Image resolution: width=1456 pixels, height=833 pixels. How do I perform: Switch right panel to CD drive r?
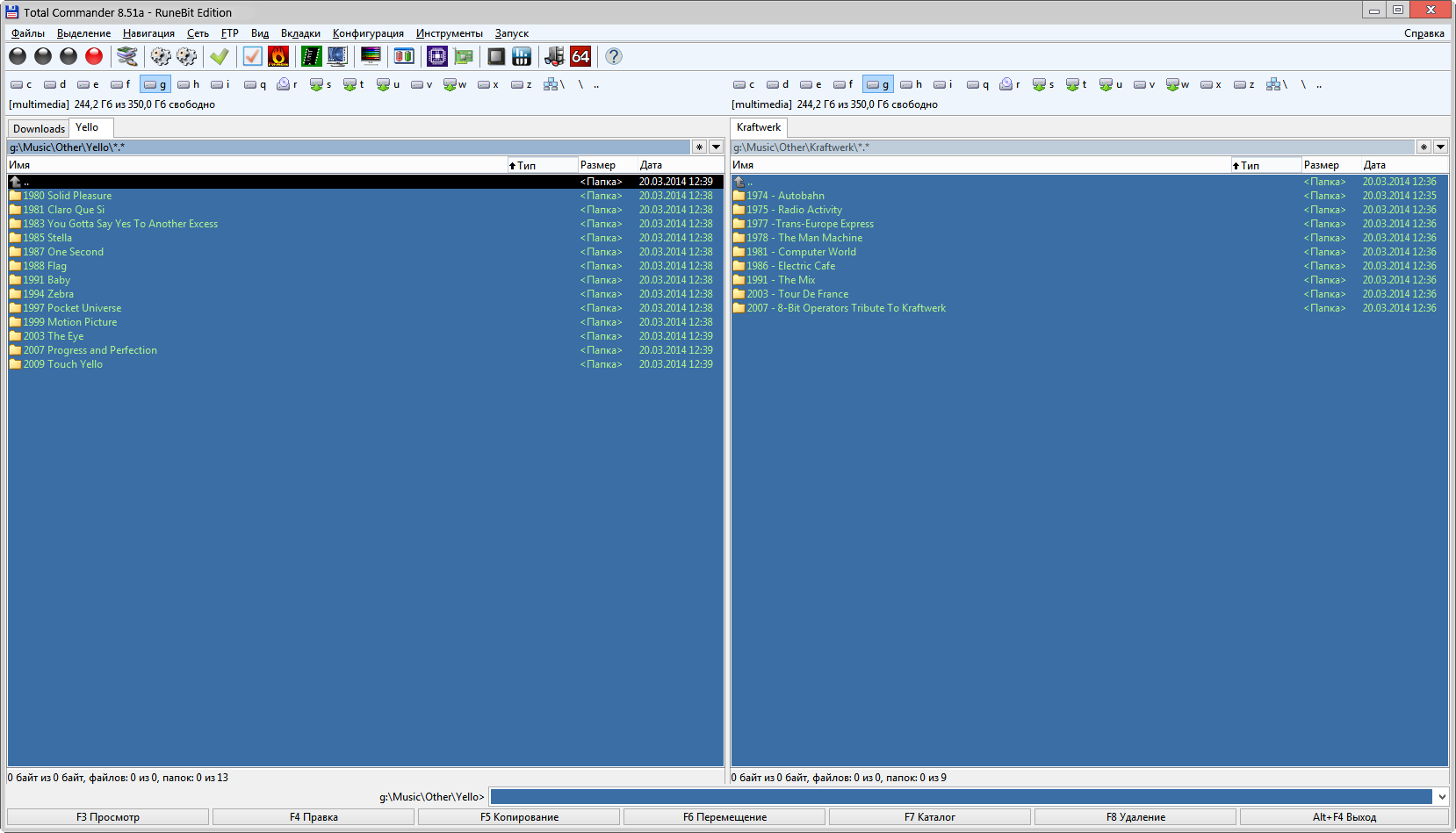[1010, 84]
